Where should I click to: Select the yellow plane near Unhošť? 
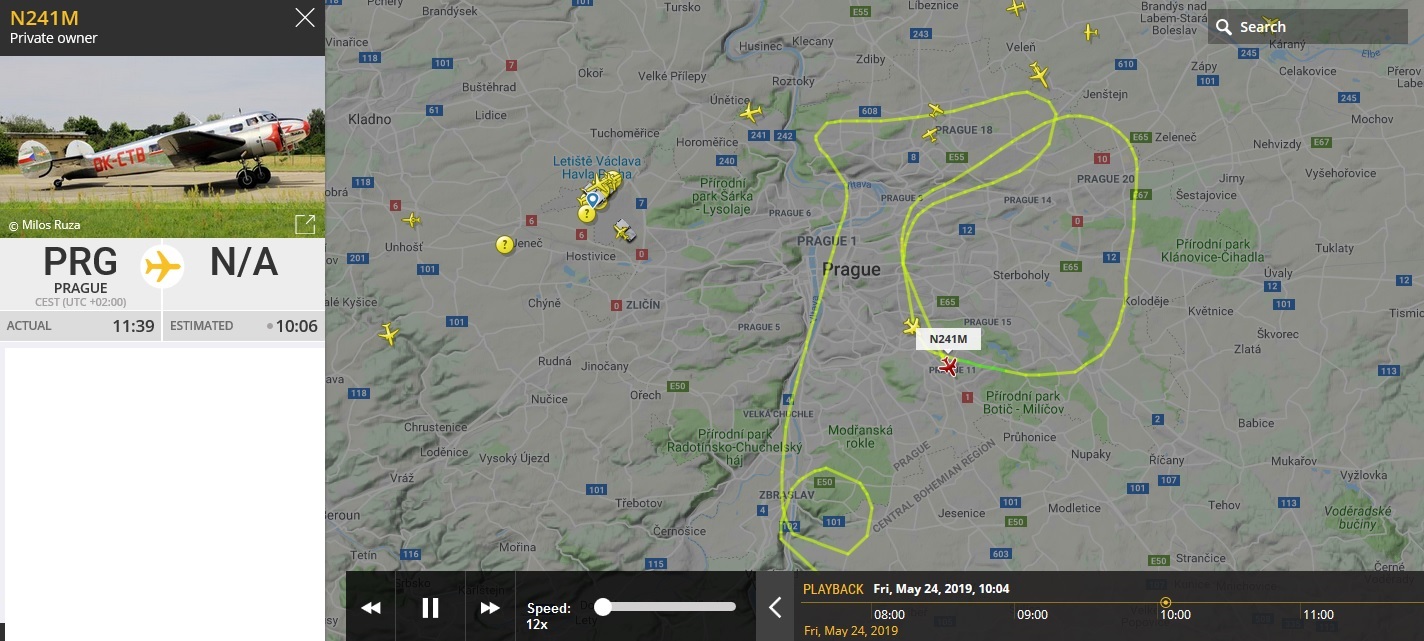[410, 220]
